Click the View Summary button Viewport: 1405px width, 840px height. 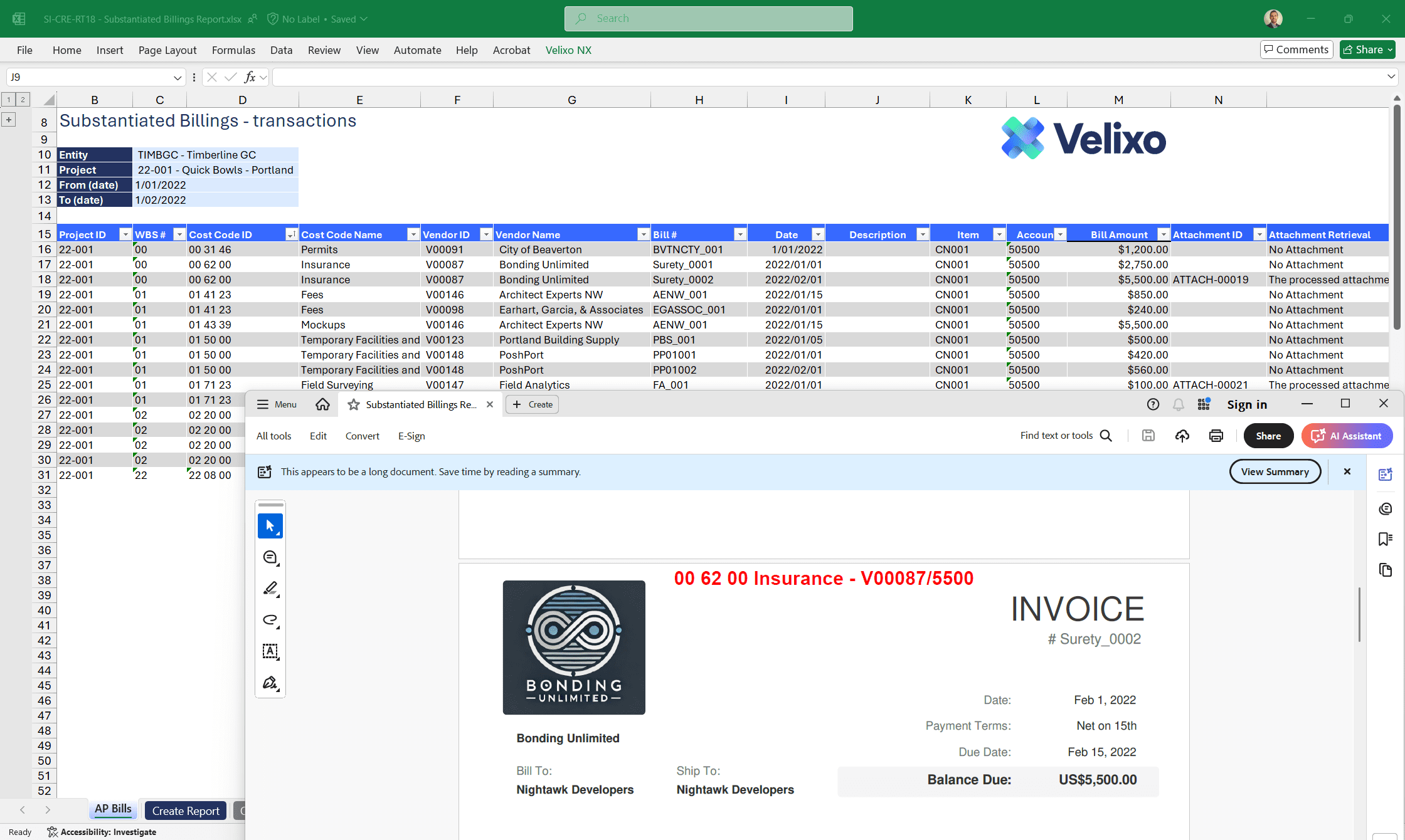coord(1275,471)
